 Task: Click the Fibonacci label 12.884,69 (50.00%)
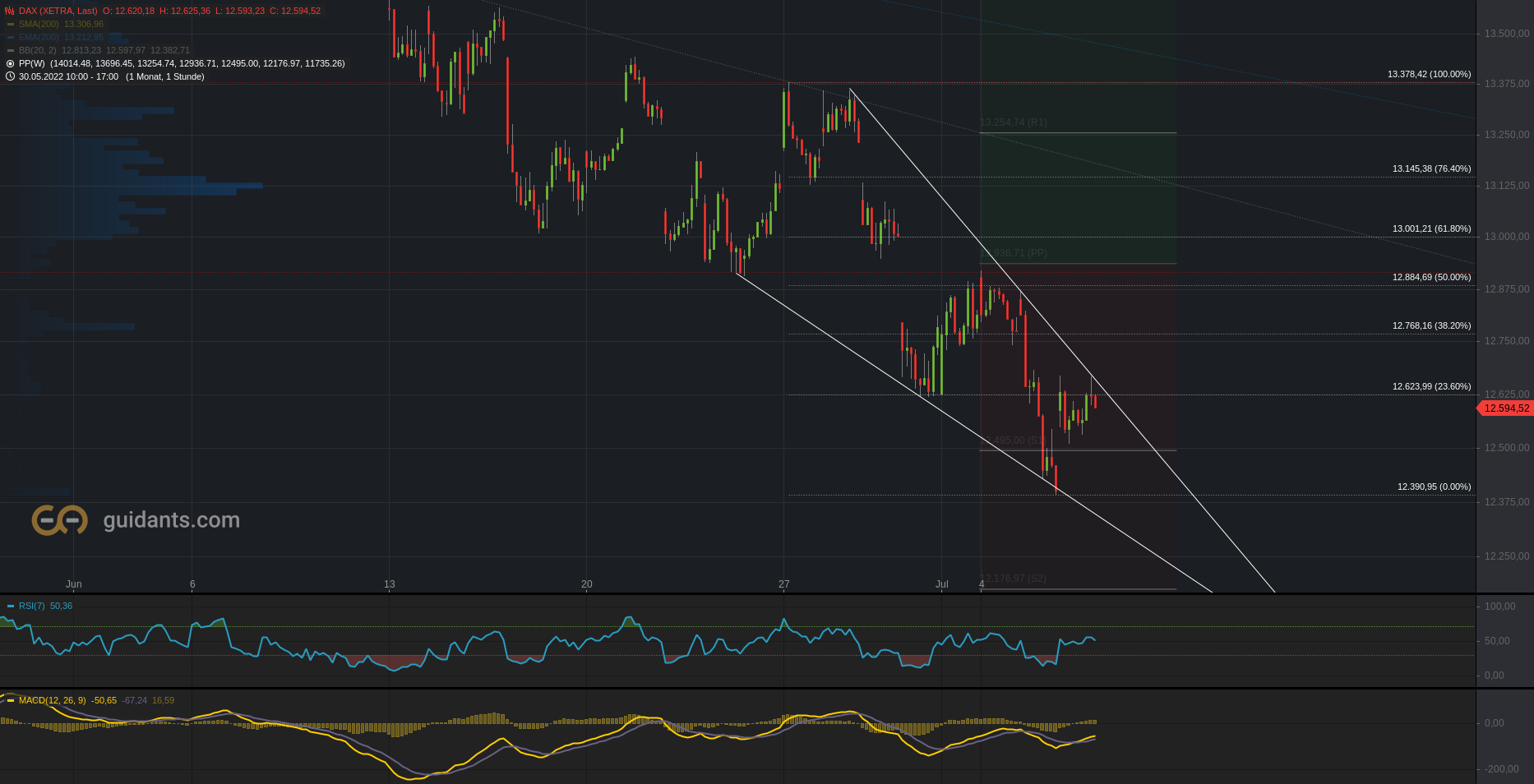(x=1432, y=277)
